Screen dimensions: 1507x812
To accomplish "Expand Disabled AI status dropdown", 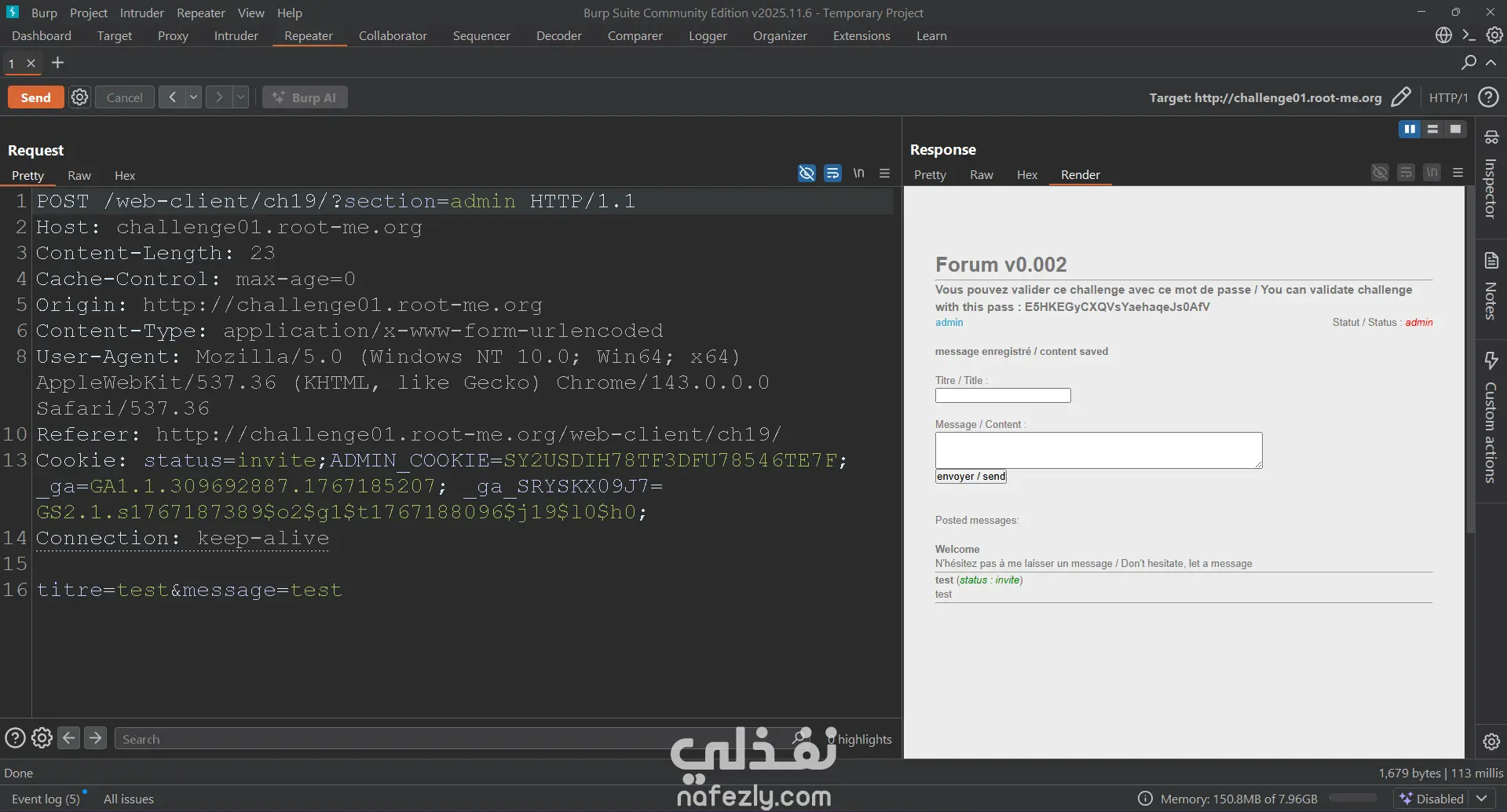I will 1481,799.
